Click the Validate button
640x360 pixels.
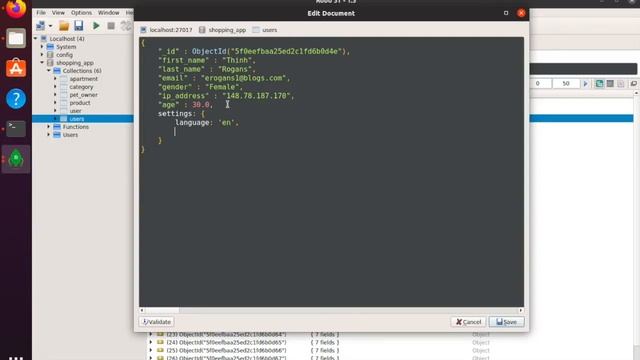[x=157, y=322]
